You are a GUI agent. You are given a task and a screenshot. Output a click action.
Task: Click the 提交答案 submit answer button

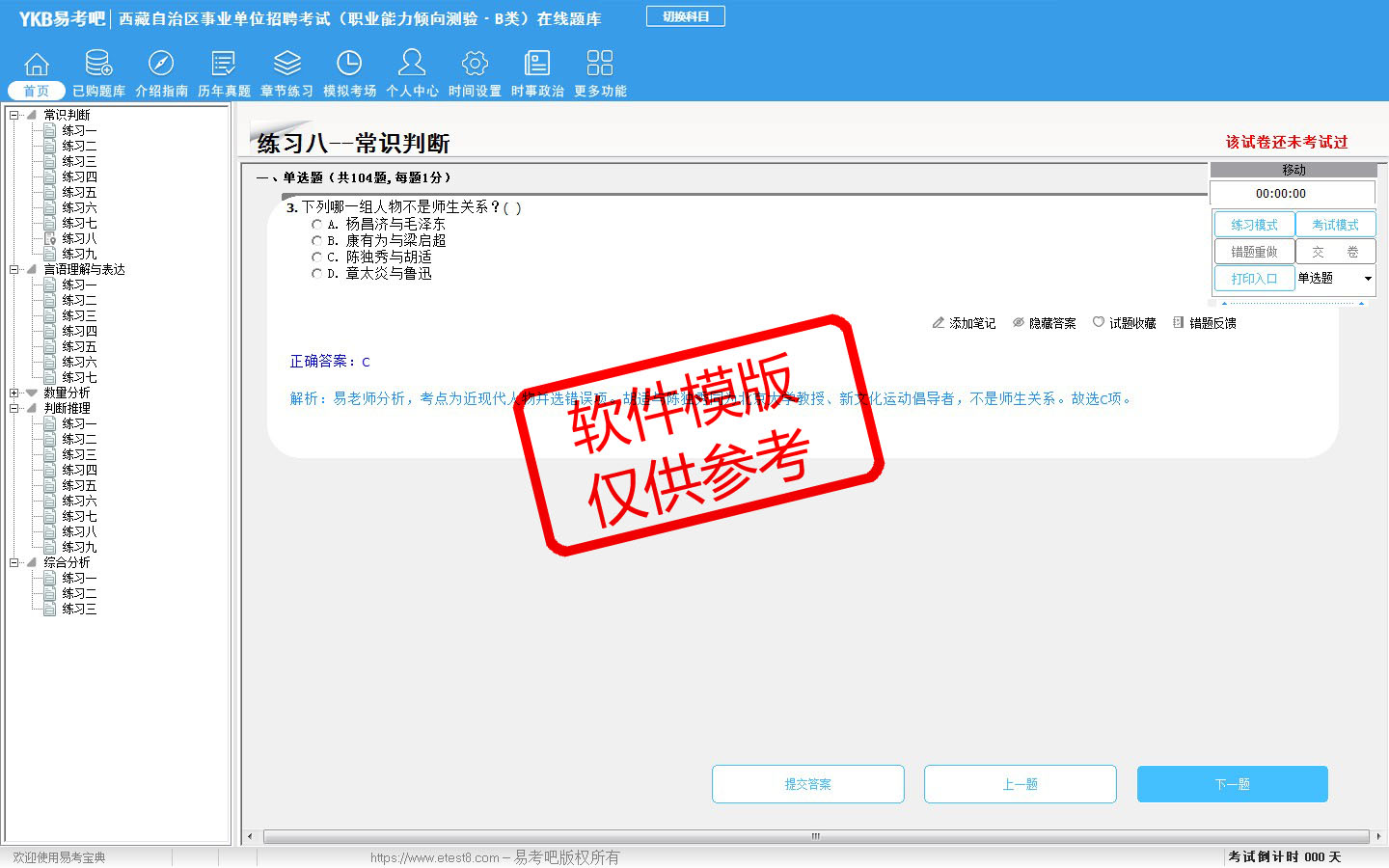807,784
